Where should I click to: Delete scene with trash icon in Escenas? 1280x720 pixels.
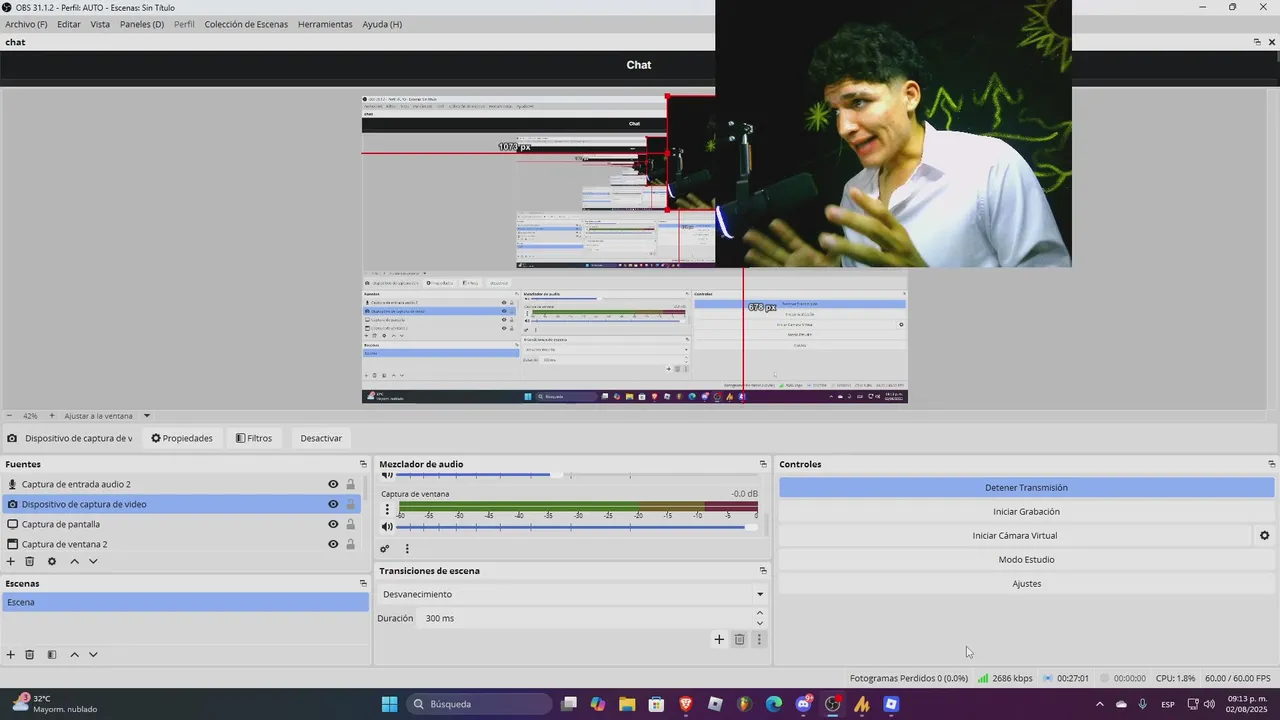(x=30, y=655)
